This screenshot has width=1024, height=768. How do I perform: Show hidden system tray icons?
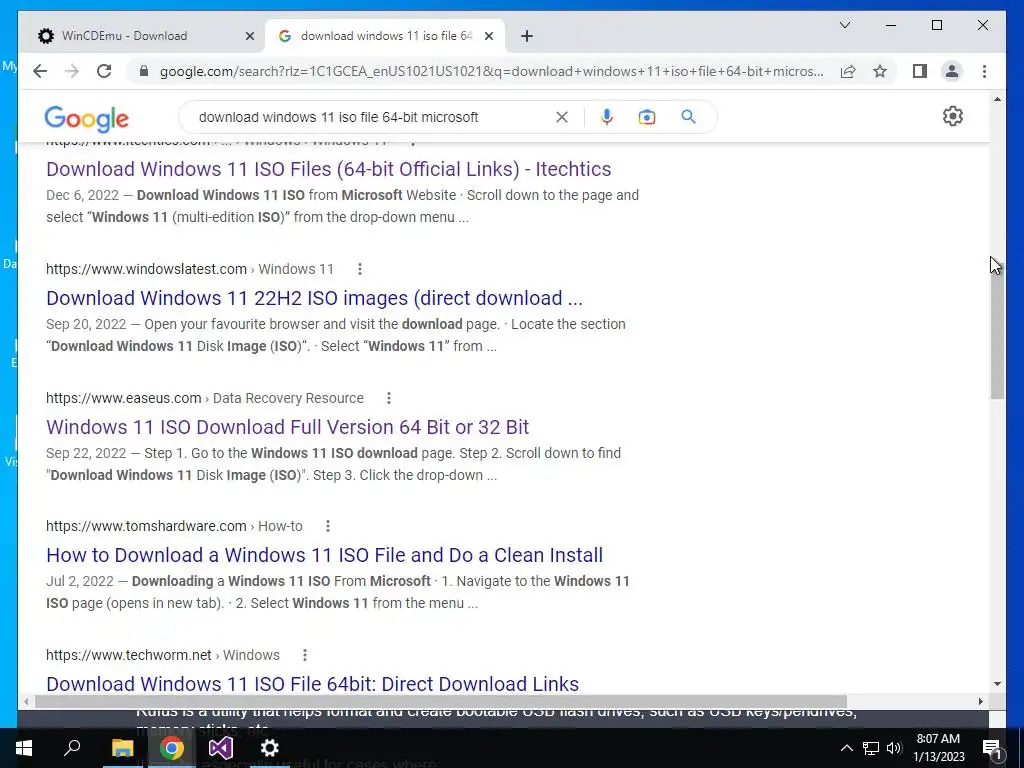click(x=846, y=748)
